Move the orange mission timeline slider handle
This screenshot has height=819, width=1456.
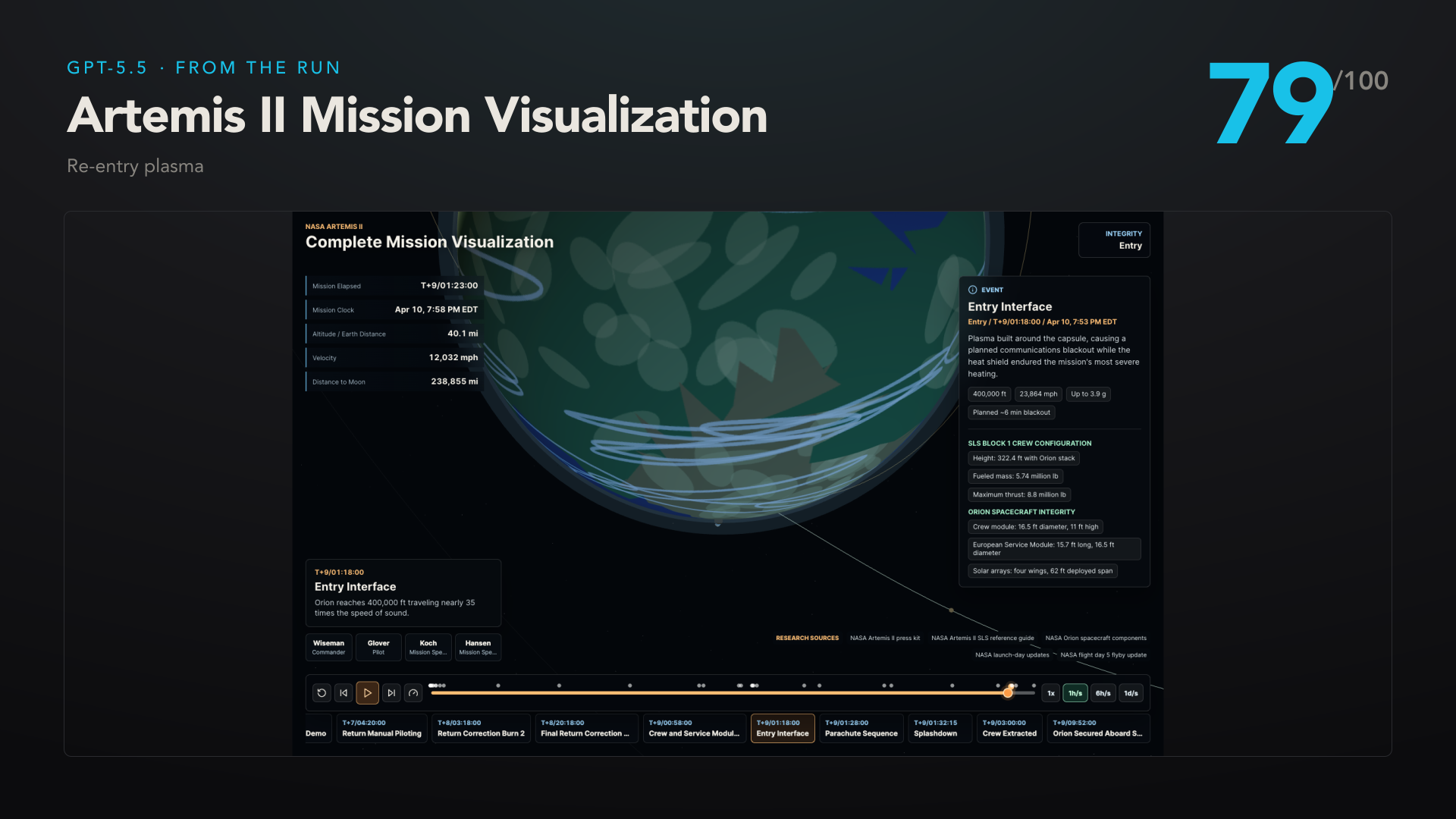[x=1008, y=693]
